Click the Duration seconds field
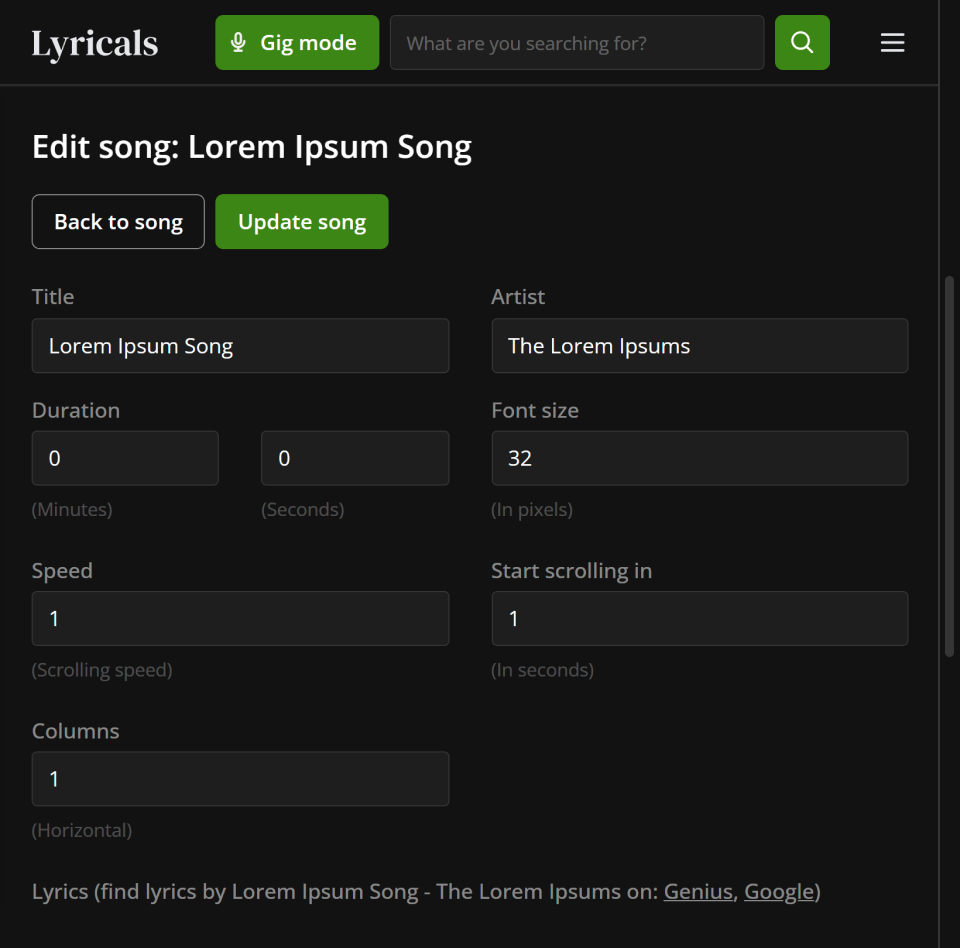Image resolution: width=960 pixels, height=948 pixels. point(354,458)
